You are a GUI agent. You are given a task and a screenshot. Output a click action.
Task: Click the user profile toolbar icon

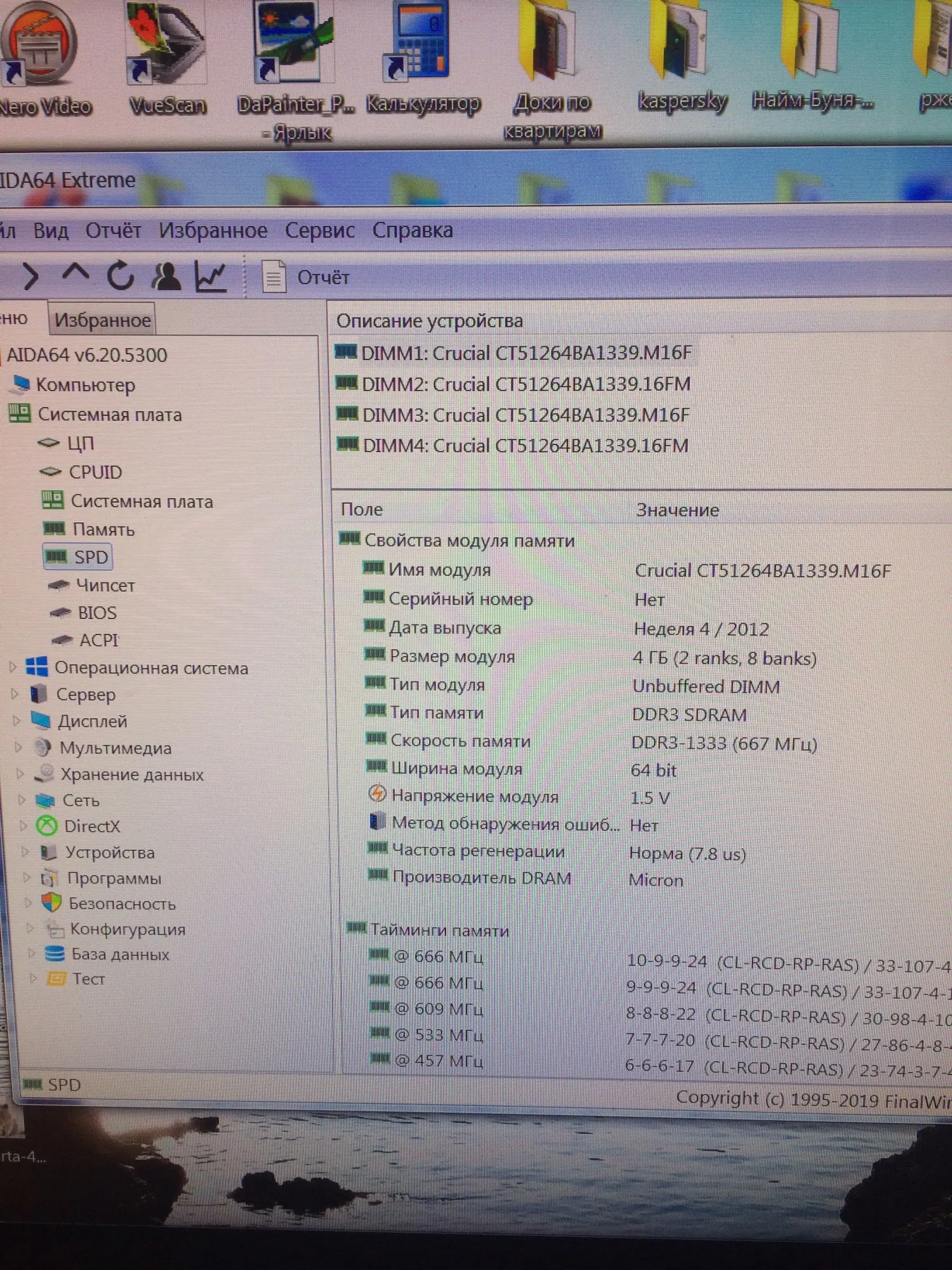click(166, 277)
